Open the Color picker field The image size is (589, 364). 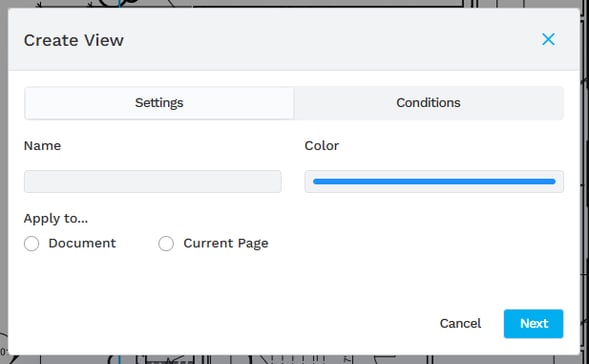coord(434,181)
